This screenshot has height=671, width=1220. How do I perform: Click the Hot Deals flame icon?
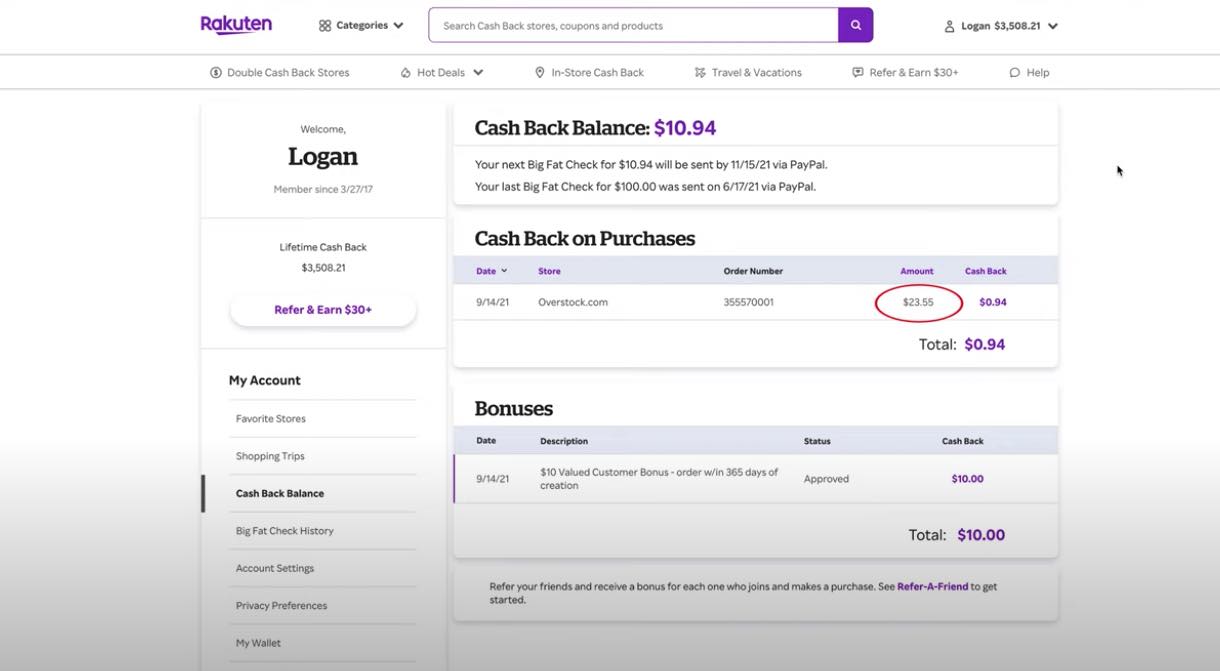(x=406, y=72)
